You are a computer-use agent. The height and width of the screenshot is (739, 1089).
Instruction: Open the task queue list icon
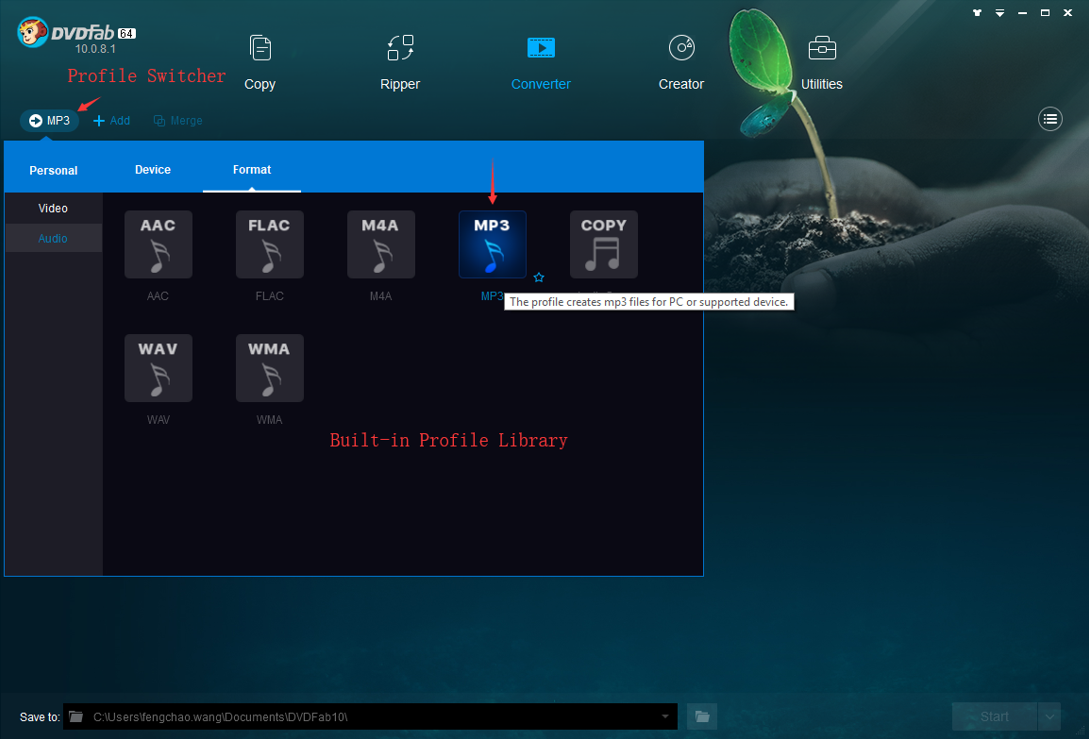click(x=1050, y=119)
